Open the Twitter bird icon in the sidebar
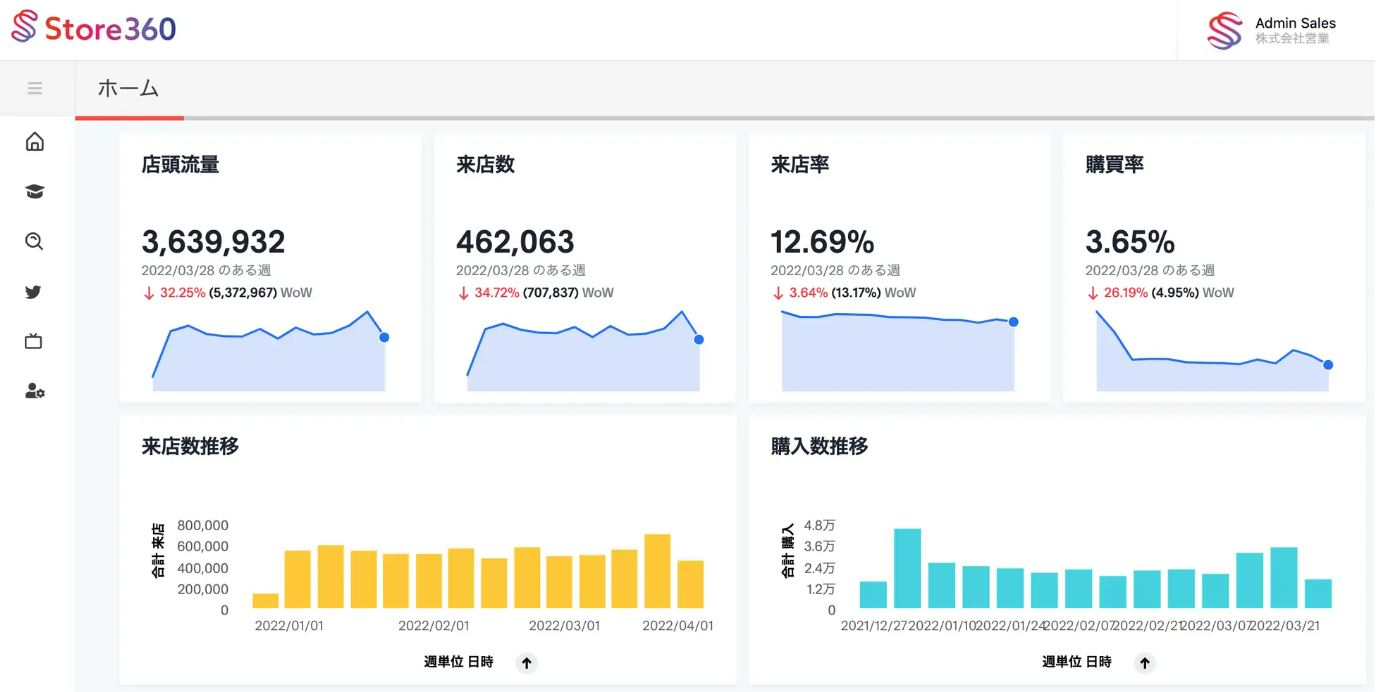Screen dimensions: 1379x692 (x=34, y=291)
